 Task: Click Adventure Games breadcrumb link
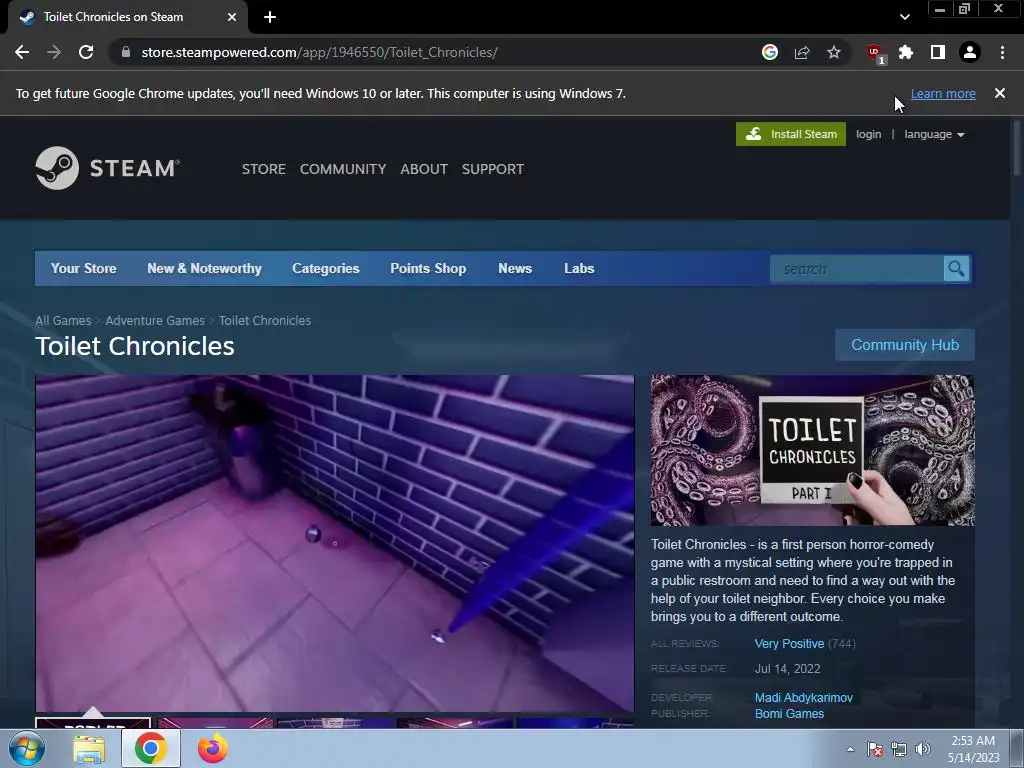(155, 321)
